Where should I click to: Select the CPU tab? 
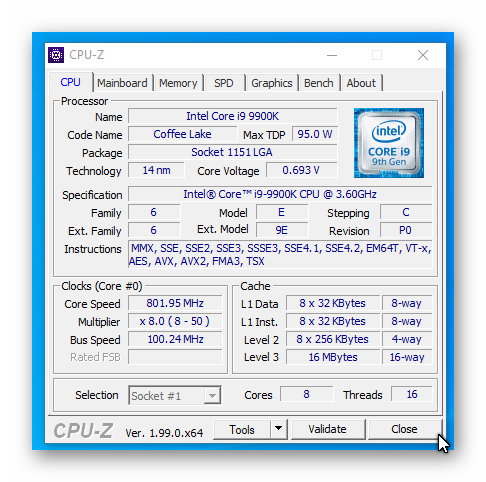[71, 82]
